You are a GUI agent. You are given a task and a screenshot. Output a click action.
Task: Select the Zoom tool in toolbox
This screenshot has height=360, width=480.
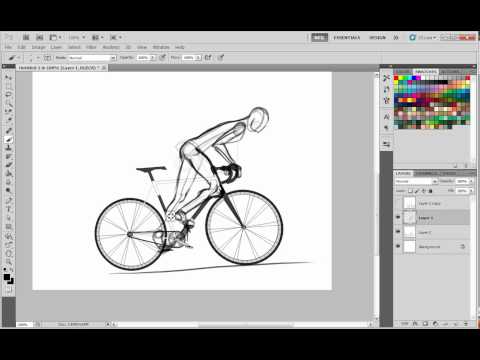tap(8, 263)
